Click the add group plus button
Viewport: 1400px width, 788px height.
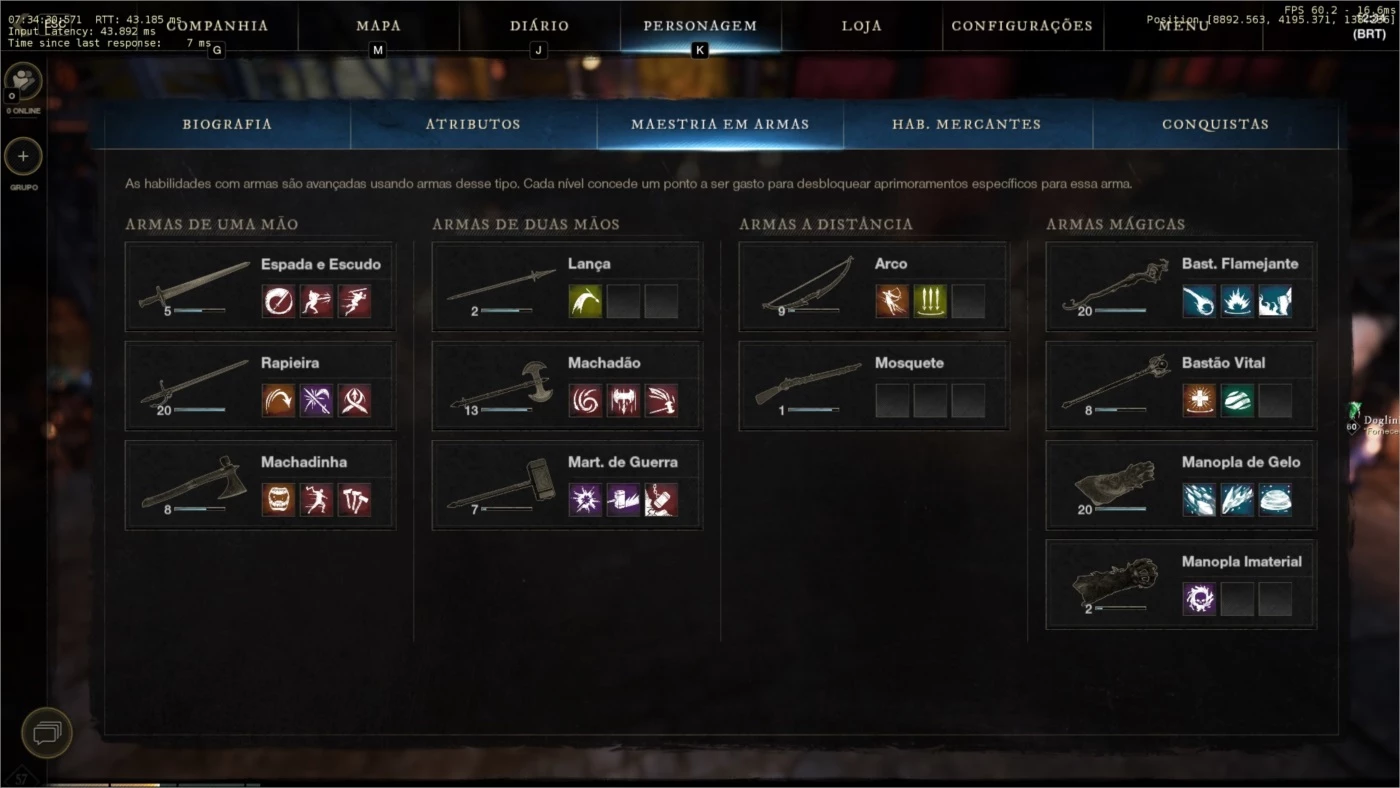click(x=23, y=157)
